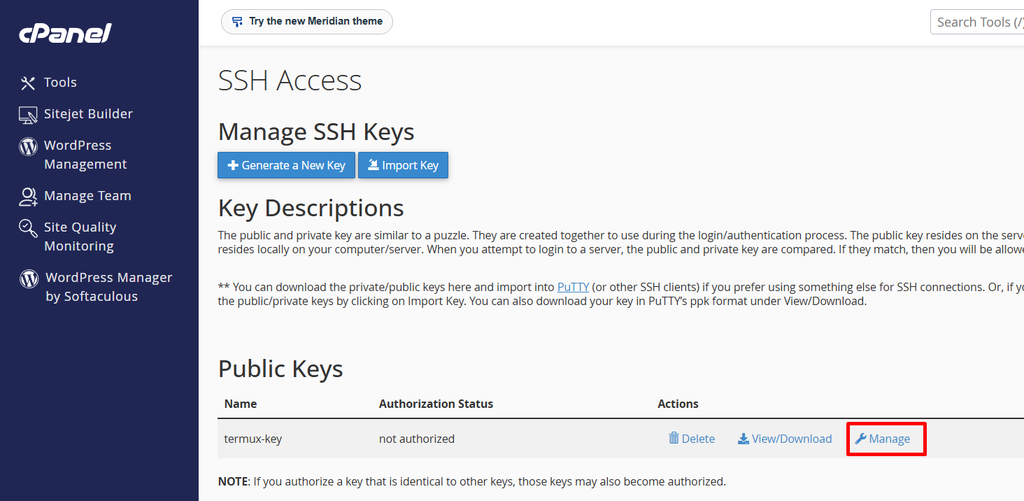Manage the termux-key authorization
The image size is (1024, 501).
pos(883,439)
